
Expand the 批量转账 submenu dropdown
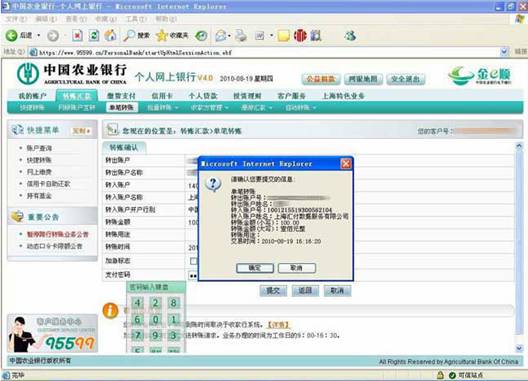coord(176,108)
